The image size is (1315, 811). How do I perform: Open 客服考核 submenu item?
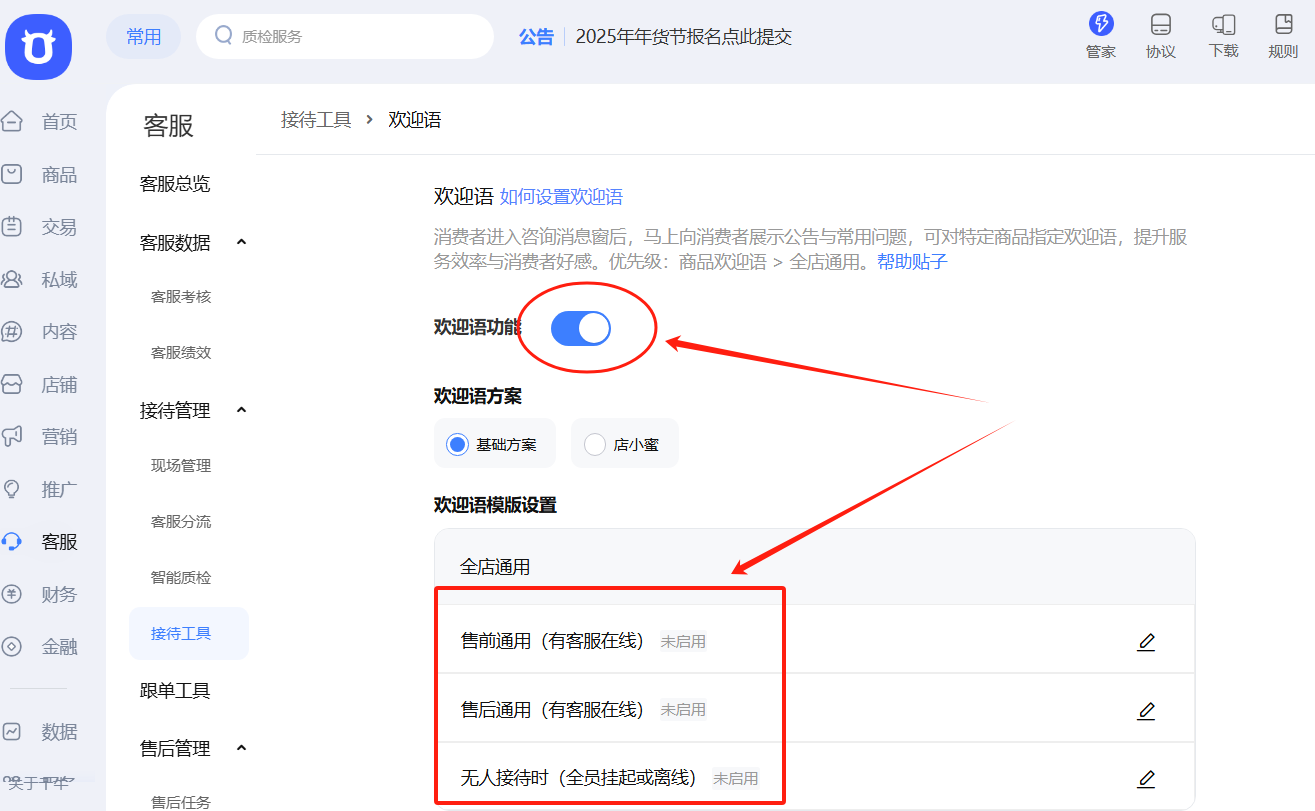[x=181, y=297]
